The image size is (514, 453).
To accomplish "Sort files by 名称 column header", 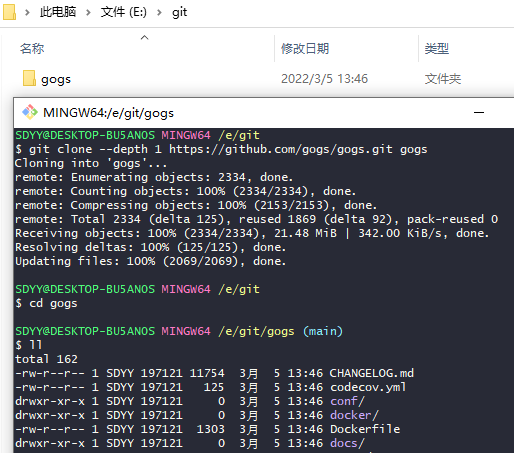I will (x=32, y=49).
